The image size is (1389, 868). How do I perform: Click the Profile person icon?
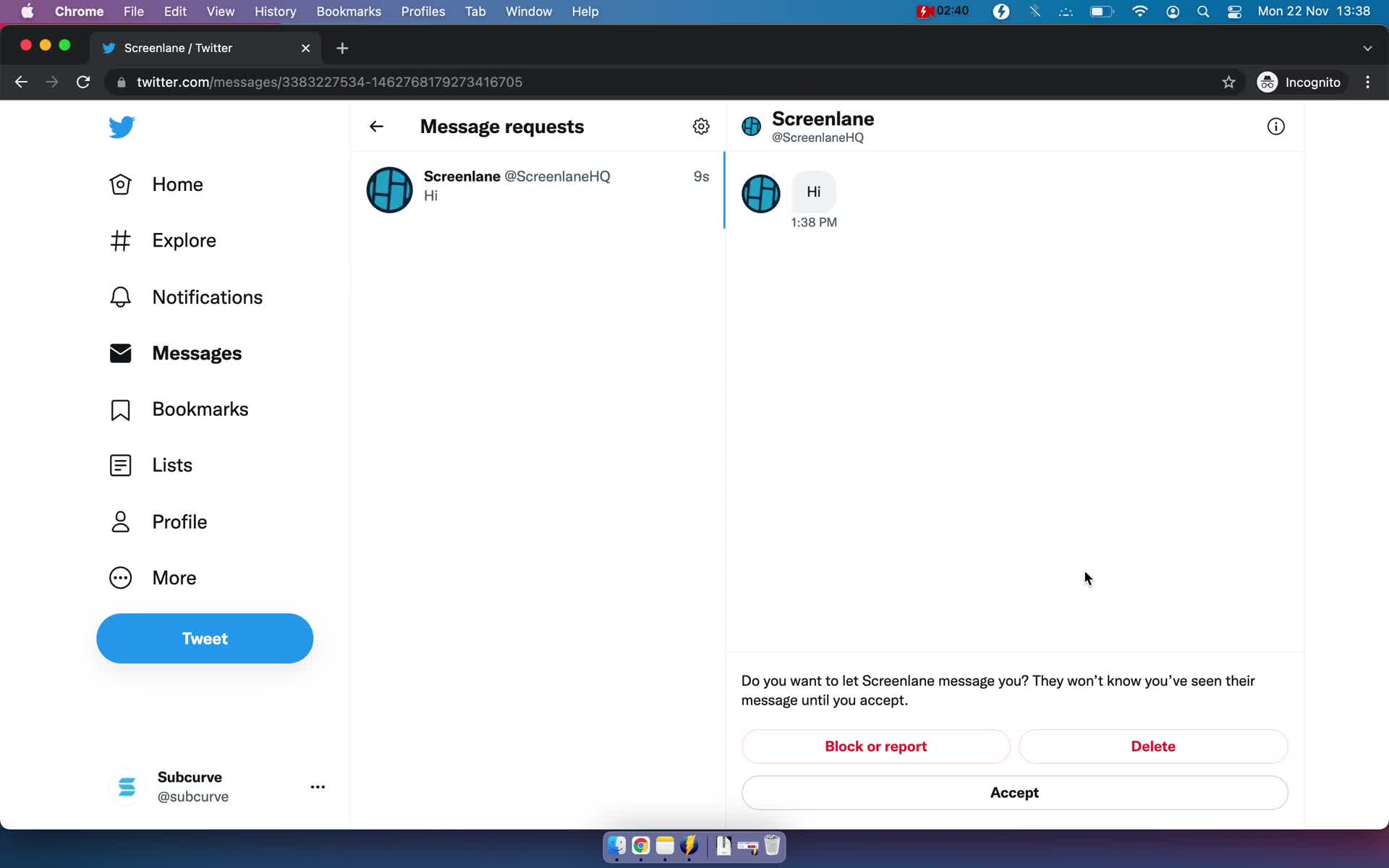point(120,521)
